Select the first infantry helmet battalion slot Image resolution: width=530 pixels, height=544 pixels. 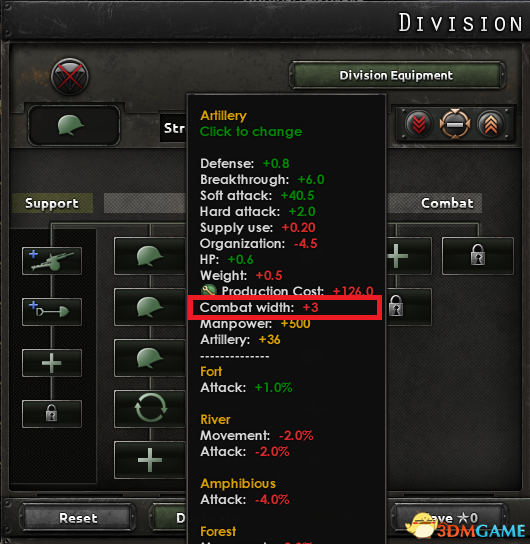coord(150,256)
